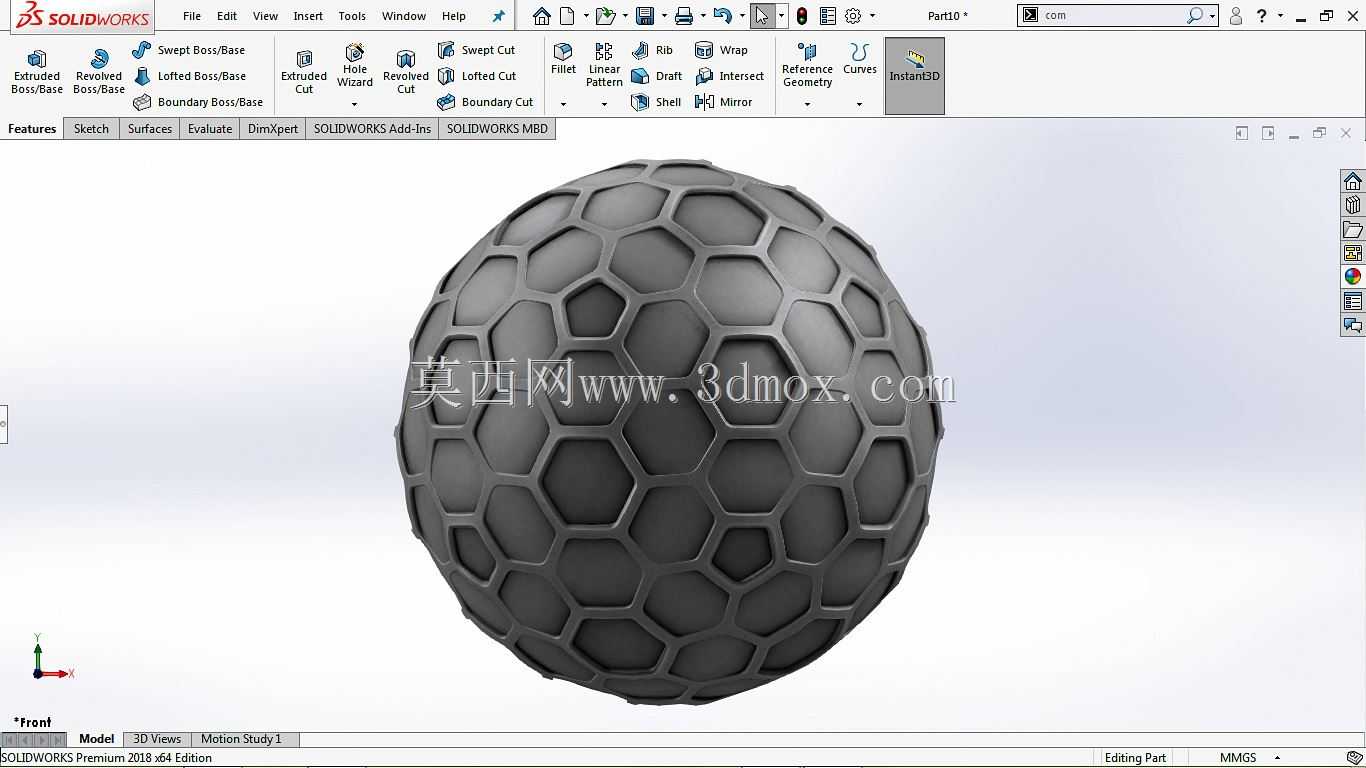Click the Reference Geometry button

pyautogui.click(x=807, y=65)
